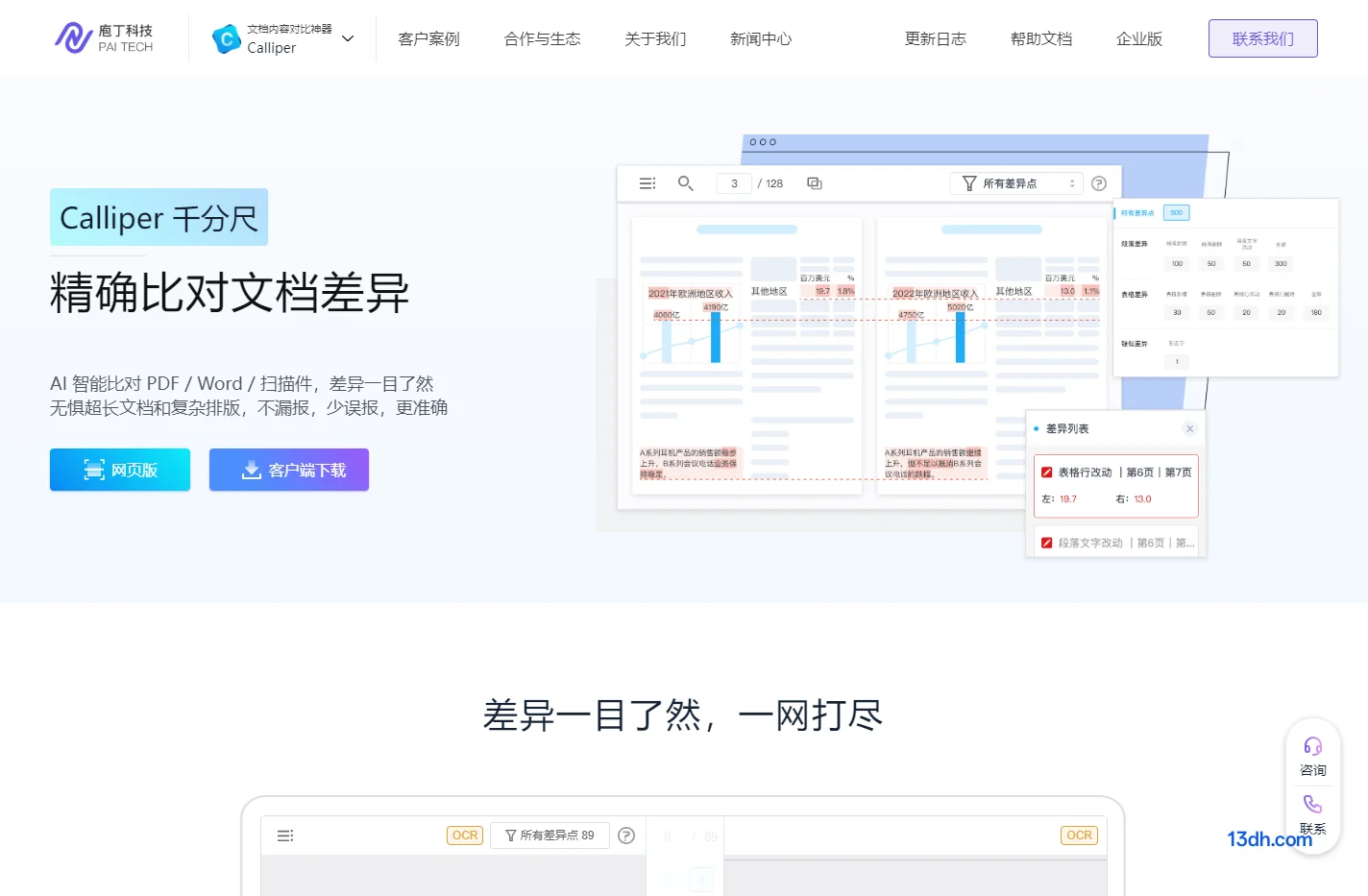The height and width of the screenshot is (896, 1368).
Task: Open the 关于我们 menu item
Action: pos(655,38)
